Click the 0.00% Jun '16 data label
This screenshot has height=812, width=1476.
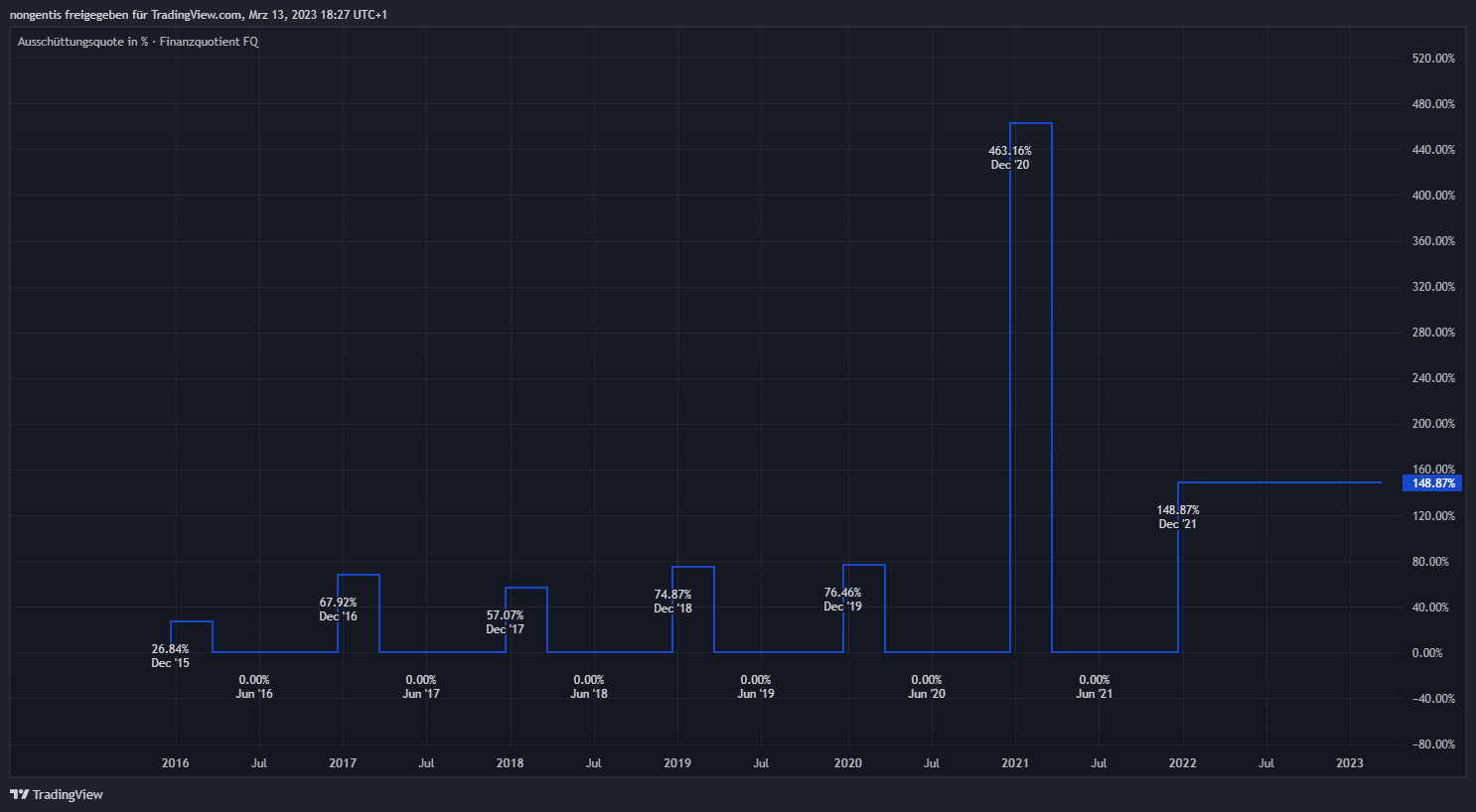point(254,687)
